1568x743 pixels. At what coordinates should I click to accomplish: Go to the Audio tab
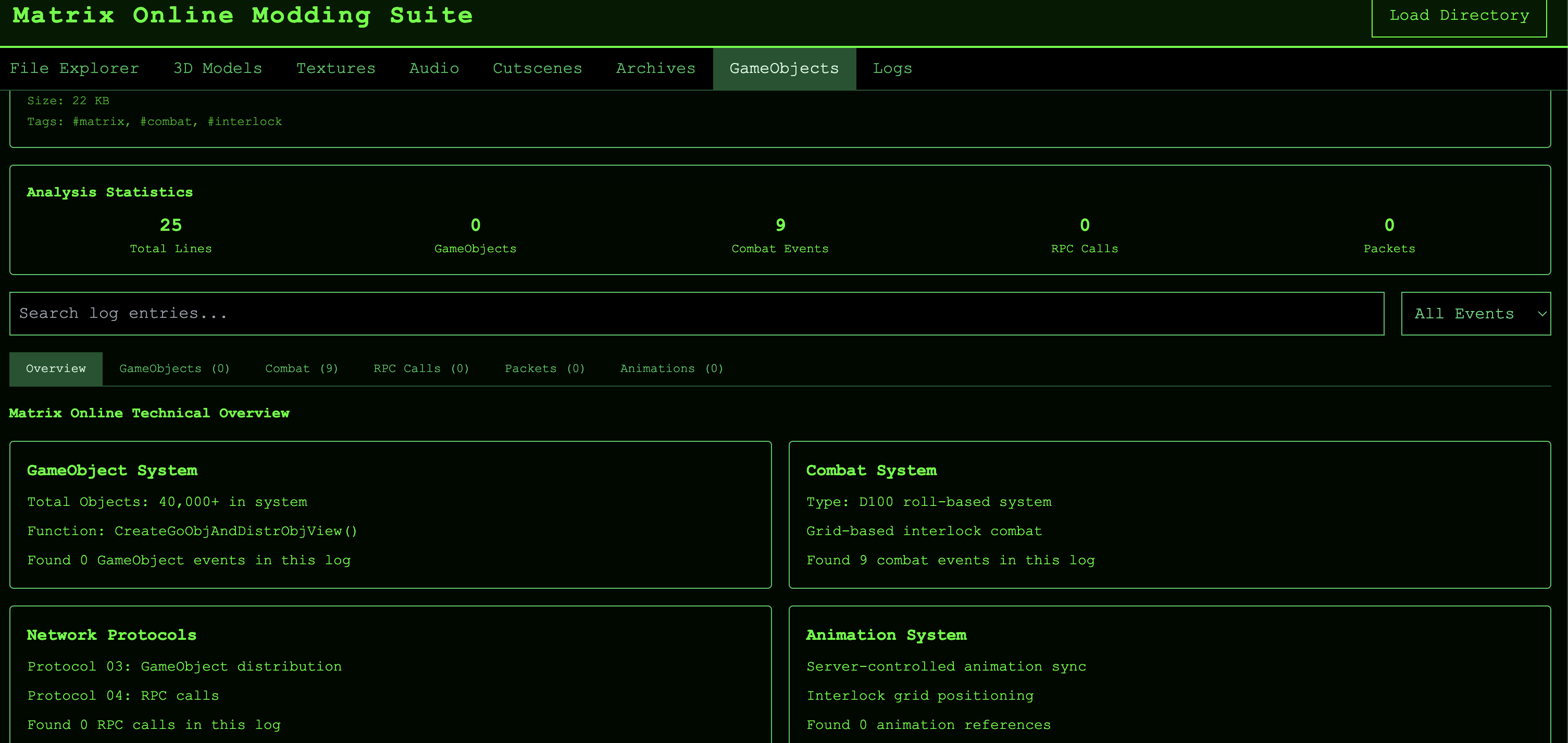pos(433,68)
